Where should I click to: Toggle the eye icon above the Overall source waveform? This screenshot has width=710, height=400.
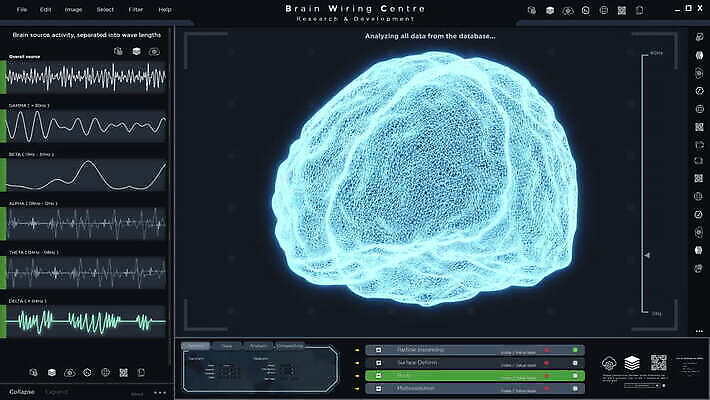click(154, 49)
